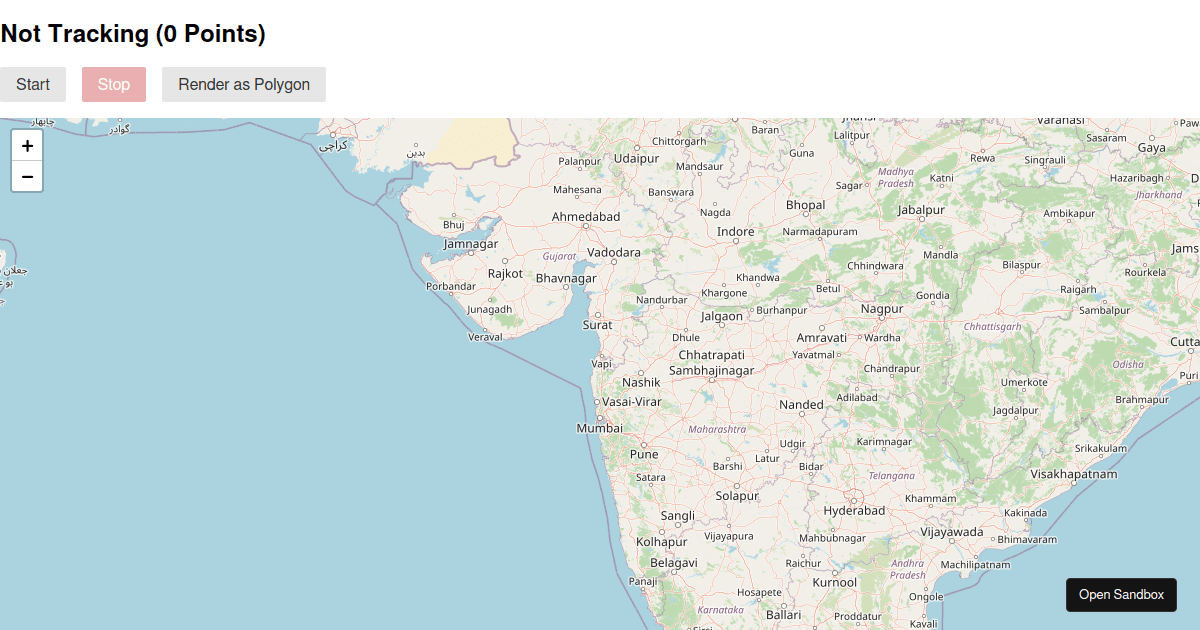Click the Satara town label
Viewport: 1200px width, 630px height.
[x=650, y=478]
